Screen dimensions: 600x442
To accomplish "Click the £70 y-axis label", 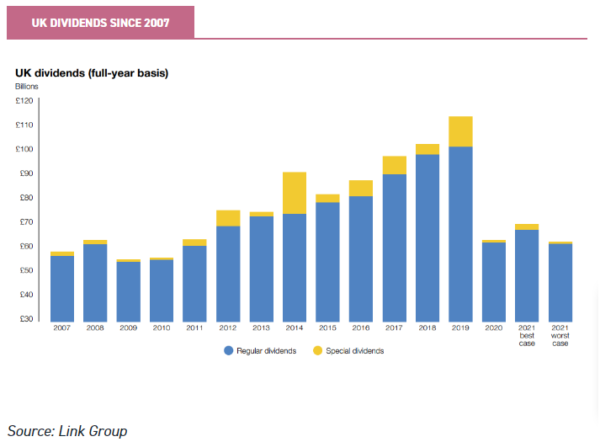I will tap(26, 222).
